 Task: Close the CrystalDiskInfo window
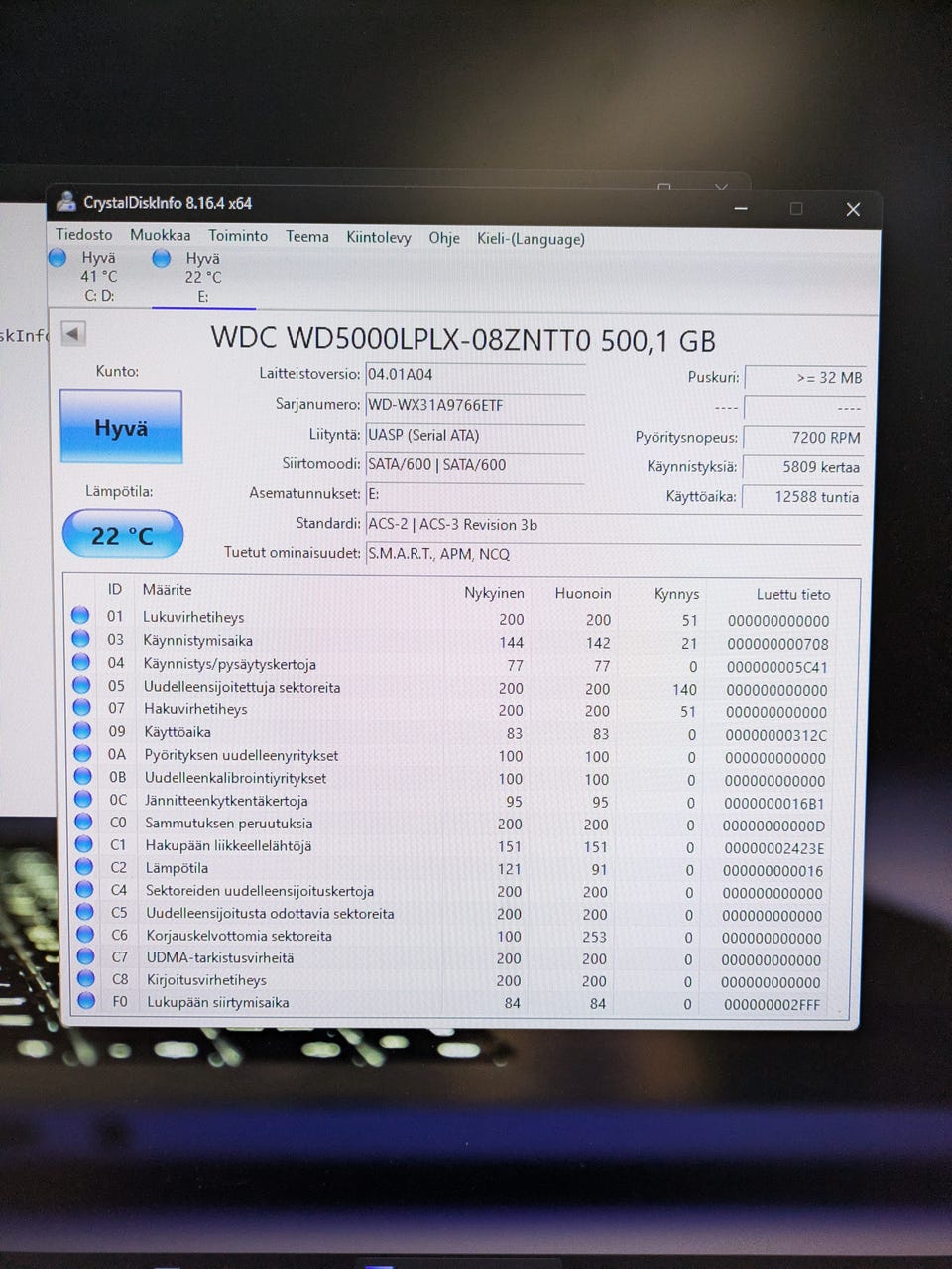tap(853, 209)
